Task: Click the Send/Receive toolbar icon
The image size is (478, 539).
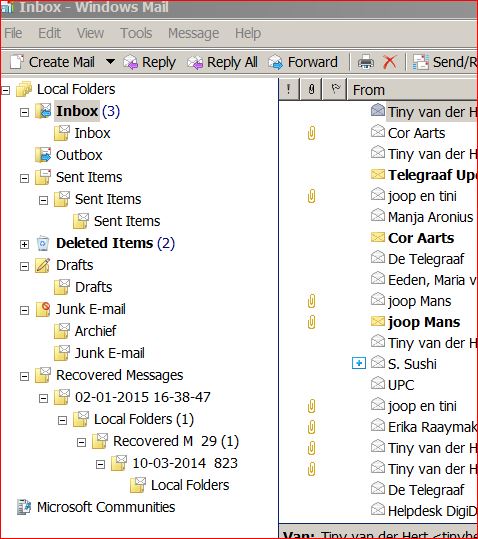Action: 421,62
